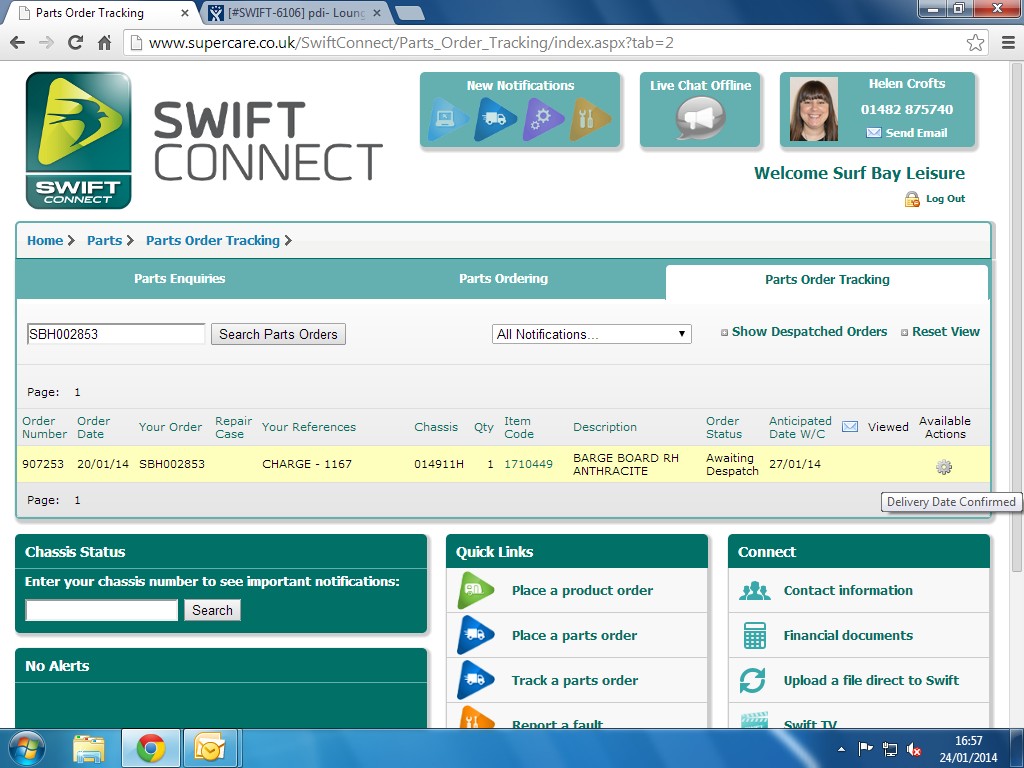Viewport: 1024px width, 768px height.
Task: Click the calculator Financial documents icon
Action: 754,635
